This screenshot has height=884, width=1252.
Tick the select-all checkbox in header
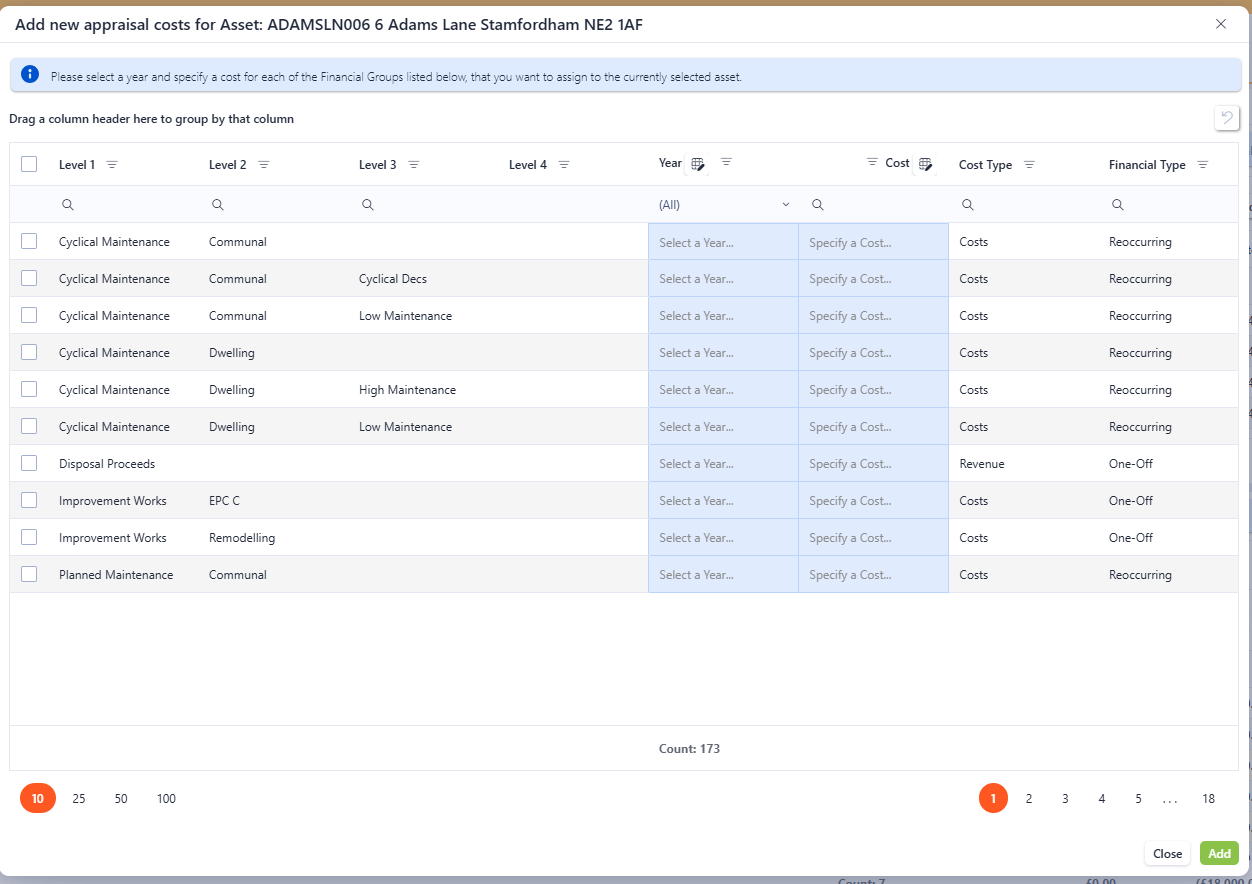coord(29,164)
